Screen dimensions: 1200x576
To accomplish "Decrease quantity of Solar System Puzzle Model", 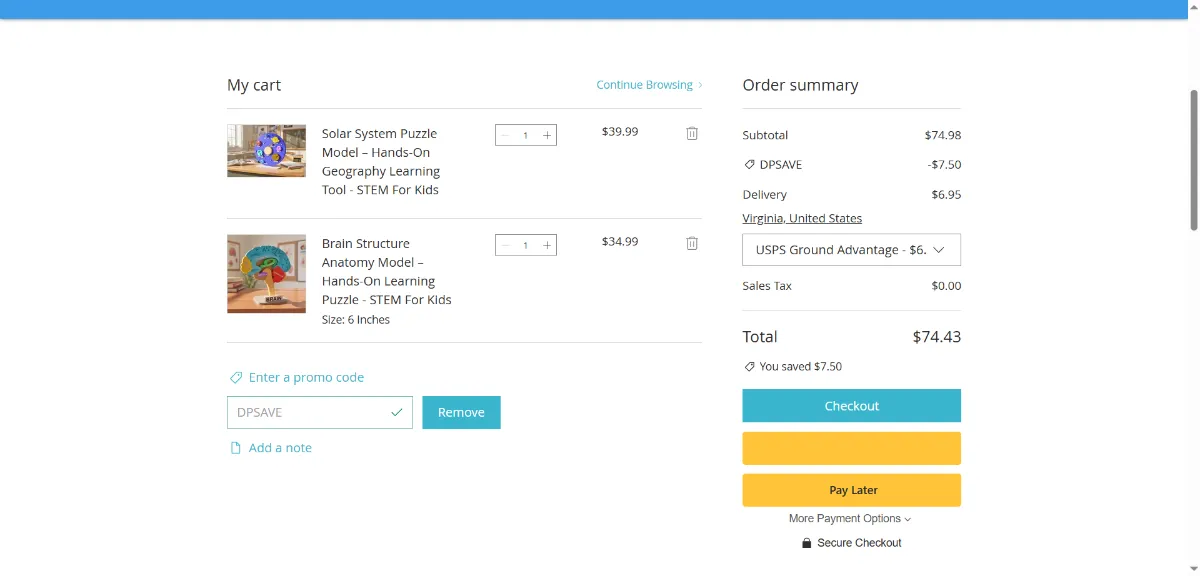I will [505, 135].
